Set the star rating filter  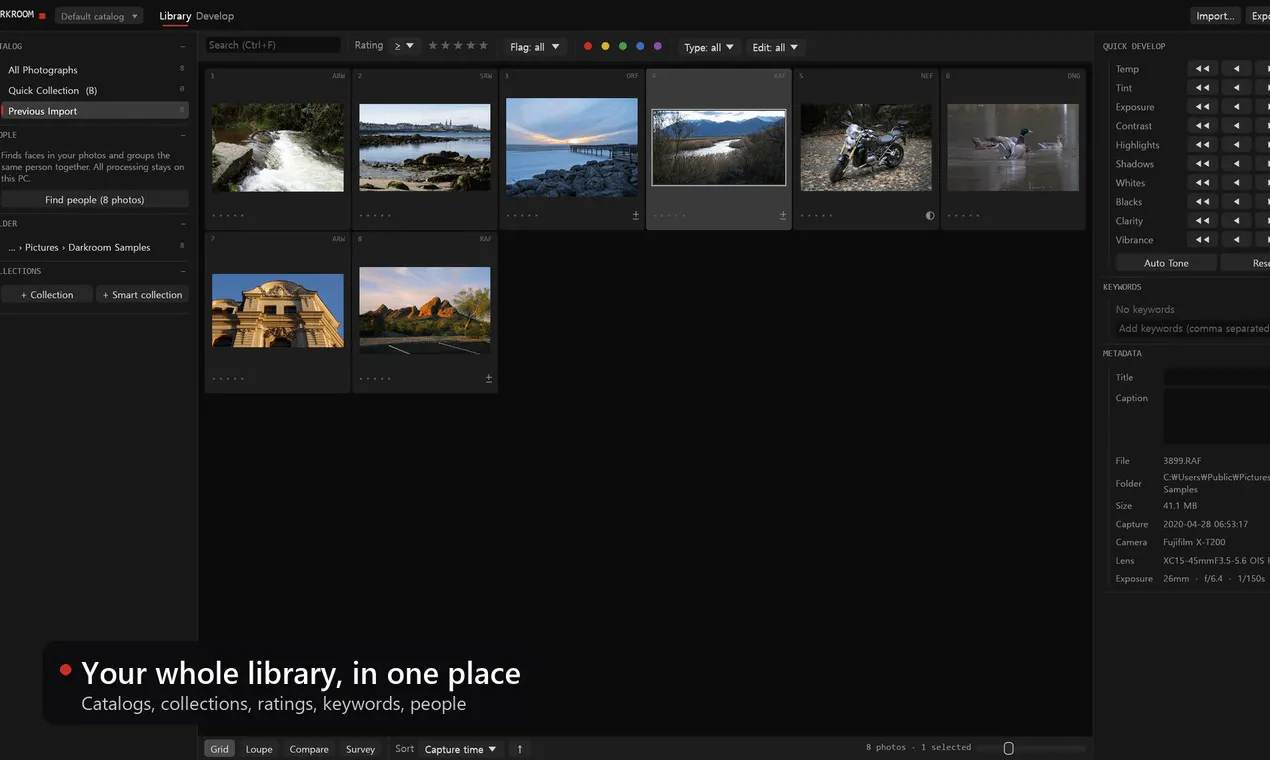point(458,46)
